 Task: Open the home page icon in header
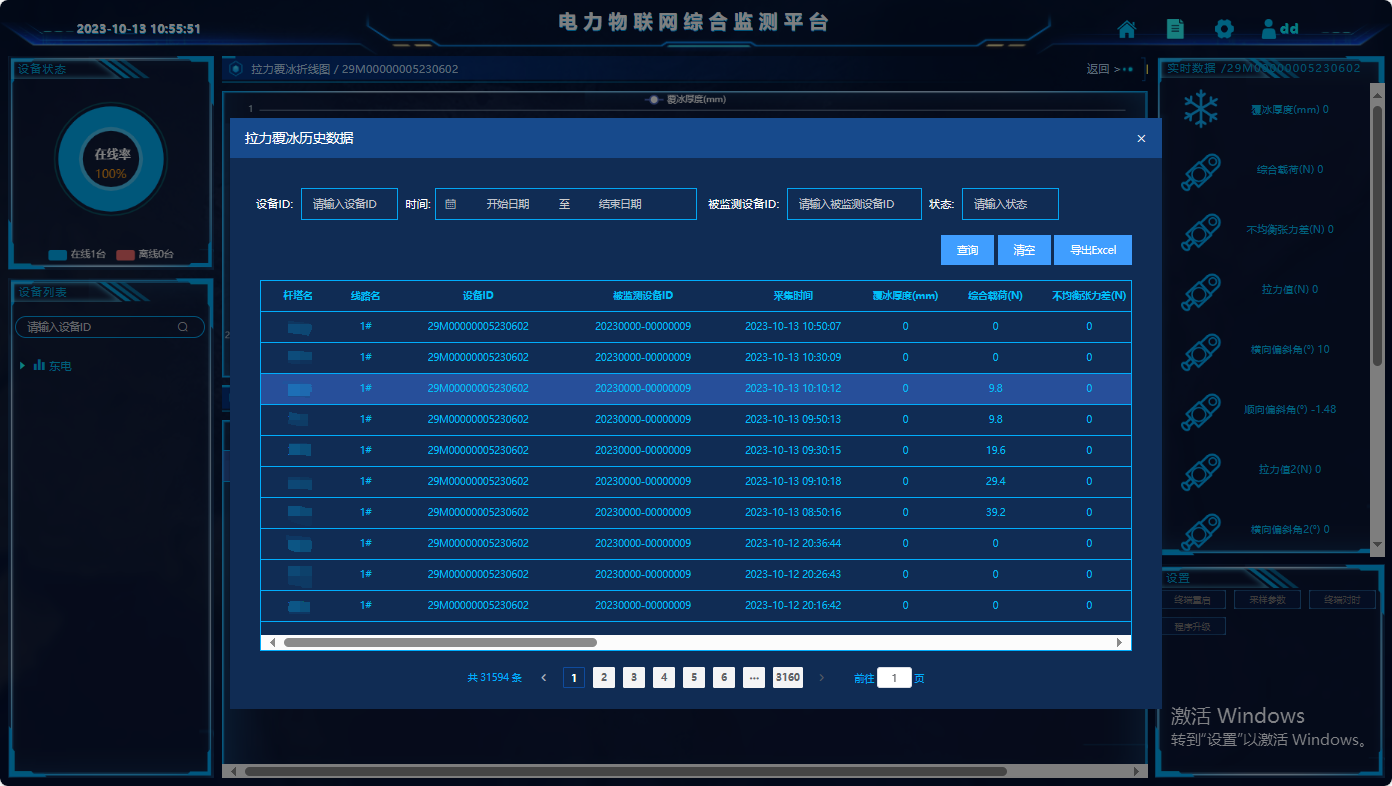coord(1127,29)
